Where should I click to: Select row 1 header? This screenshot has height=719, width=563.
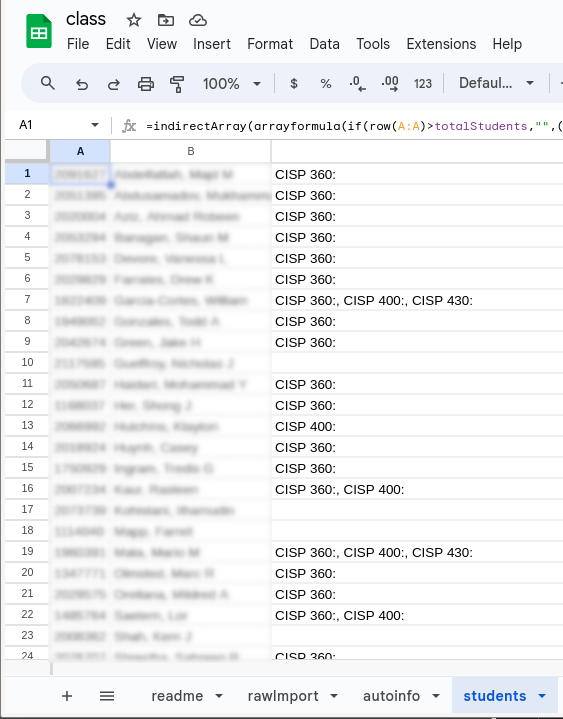coord(27,174)
